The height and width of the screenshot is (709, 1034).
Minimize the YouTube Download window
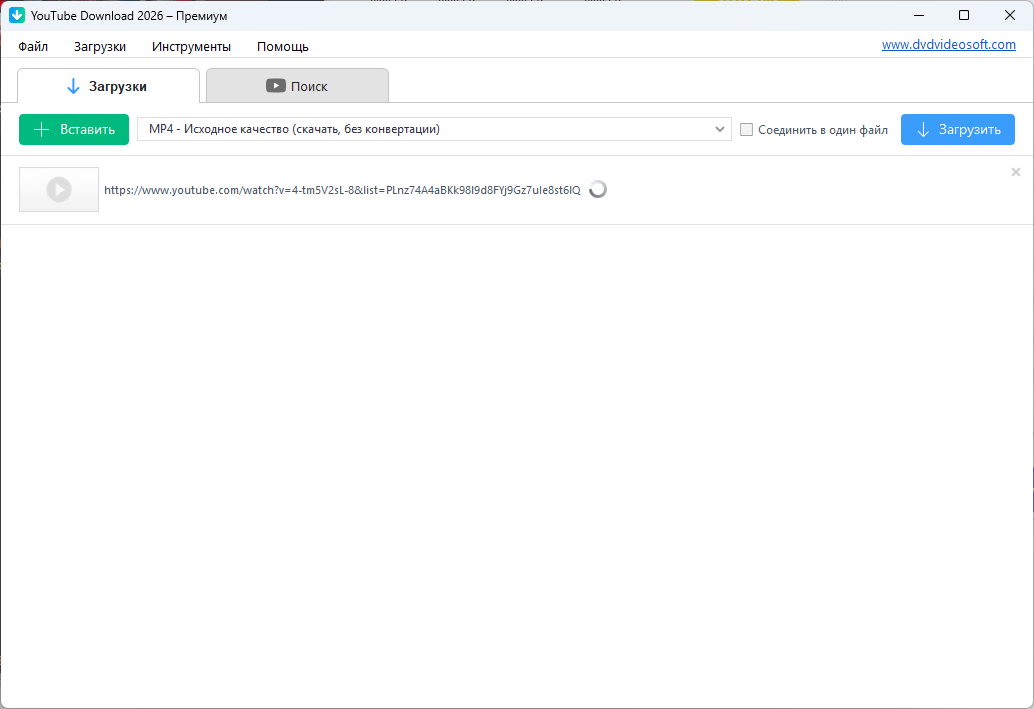(918, 15)
